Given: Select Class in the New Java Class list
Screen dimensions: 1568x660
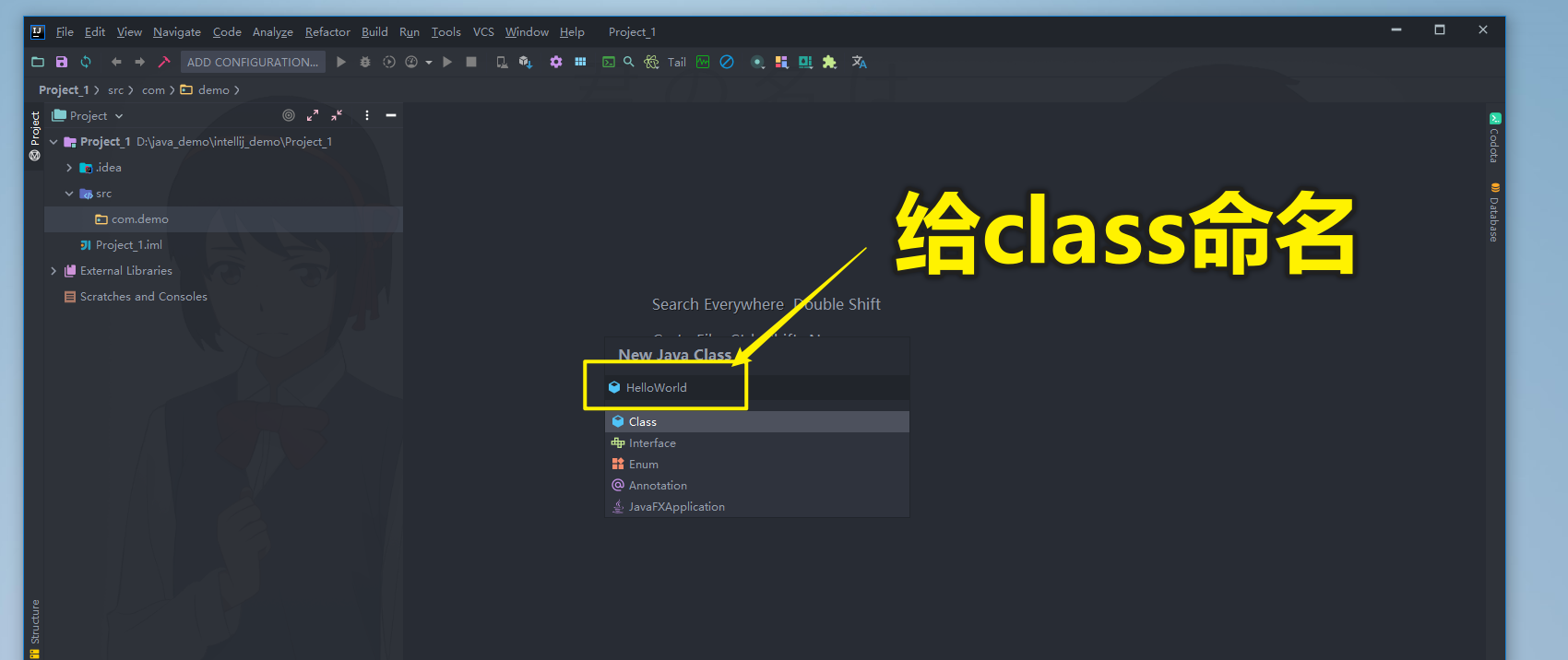Looking at the screenshot, I should (757, 421).
